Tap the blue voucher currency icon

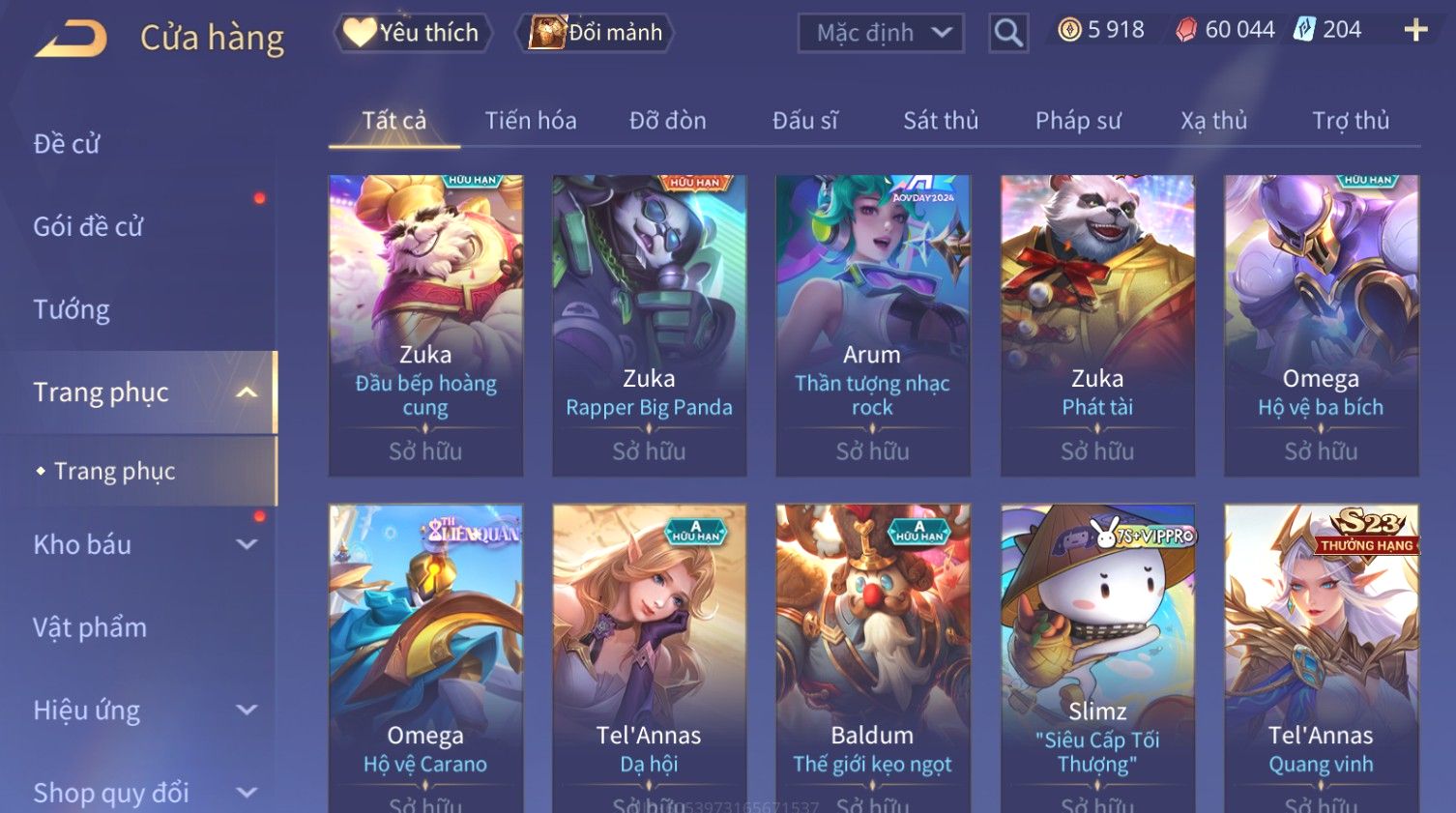click(x=1304, y=30)
